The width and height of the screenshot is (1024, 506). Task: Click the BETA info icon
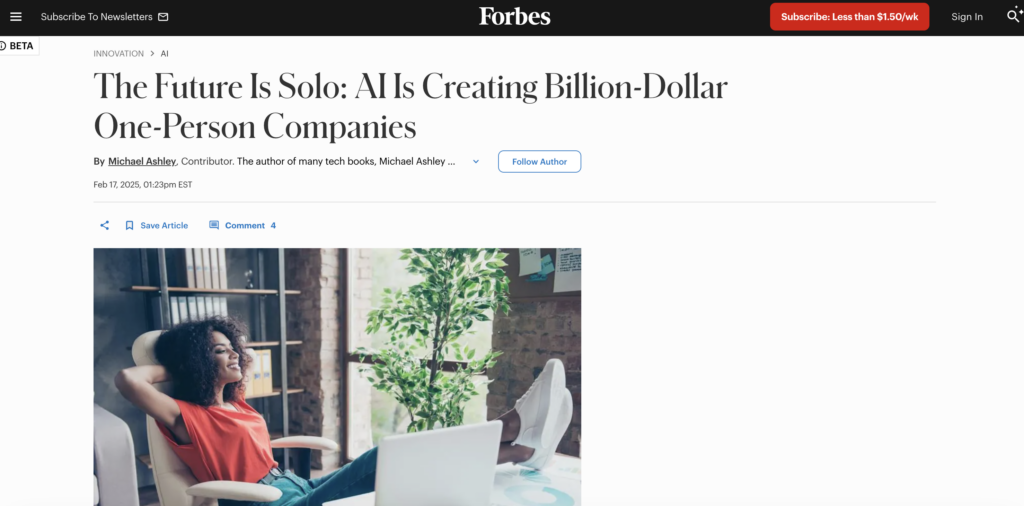click(x=3, y=46)
